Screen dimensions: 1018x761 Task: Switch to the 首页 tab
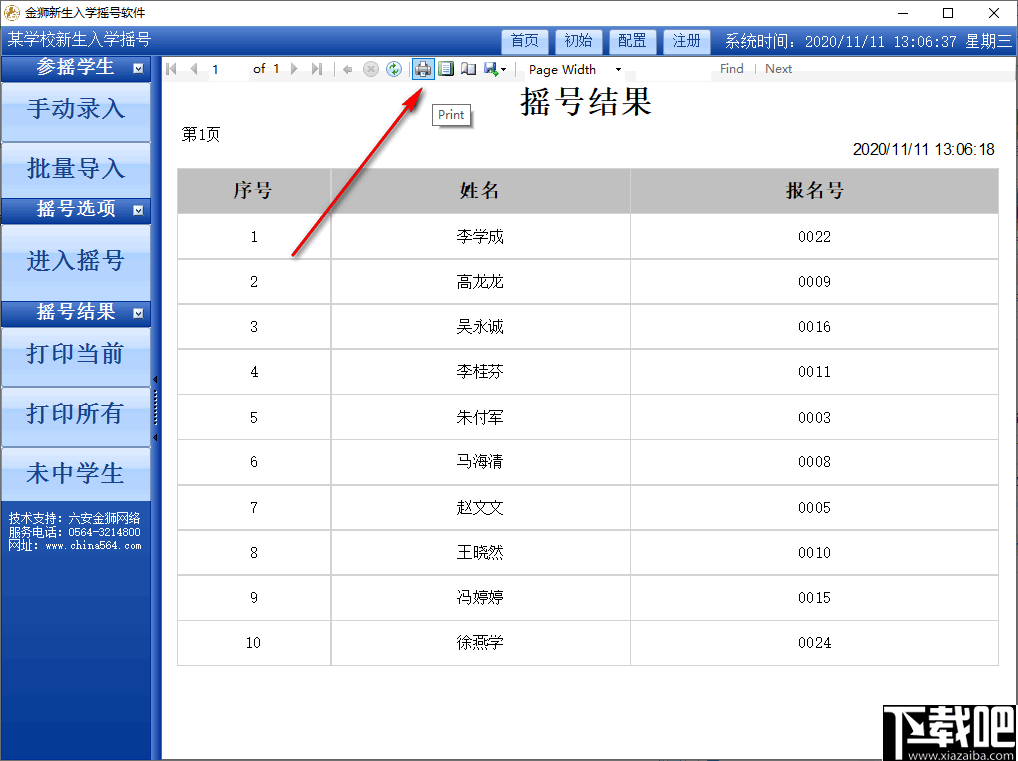pos(525,41)
